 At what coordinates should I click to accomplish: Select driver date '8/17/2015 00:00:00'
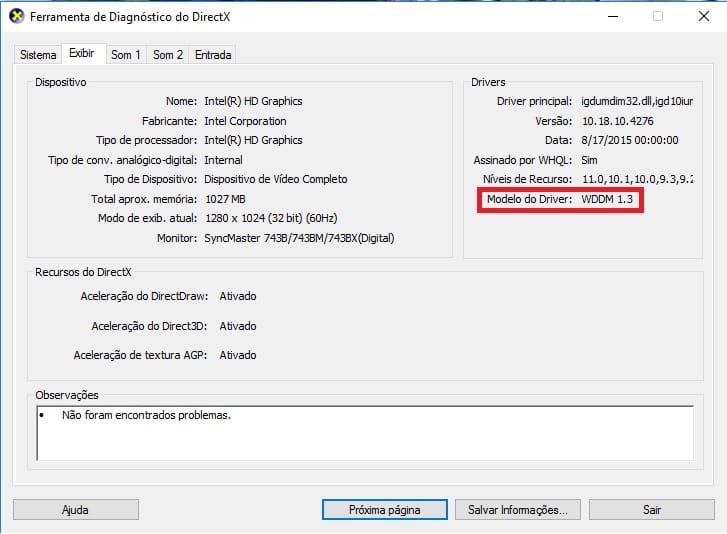pyautogui.click(x=630, y=140)
